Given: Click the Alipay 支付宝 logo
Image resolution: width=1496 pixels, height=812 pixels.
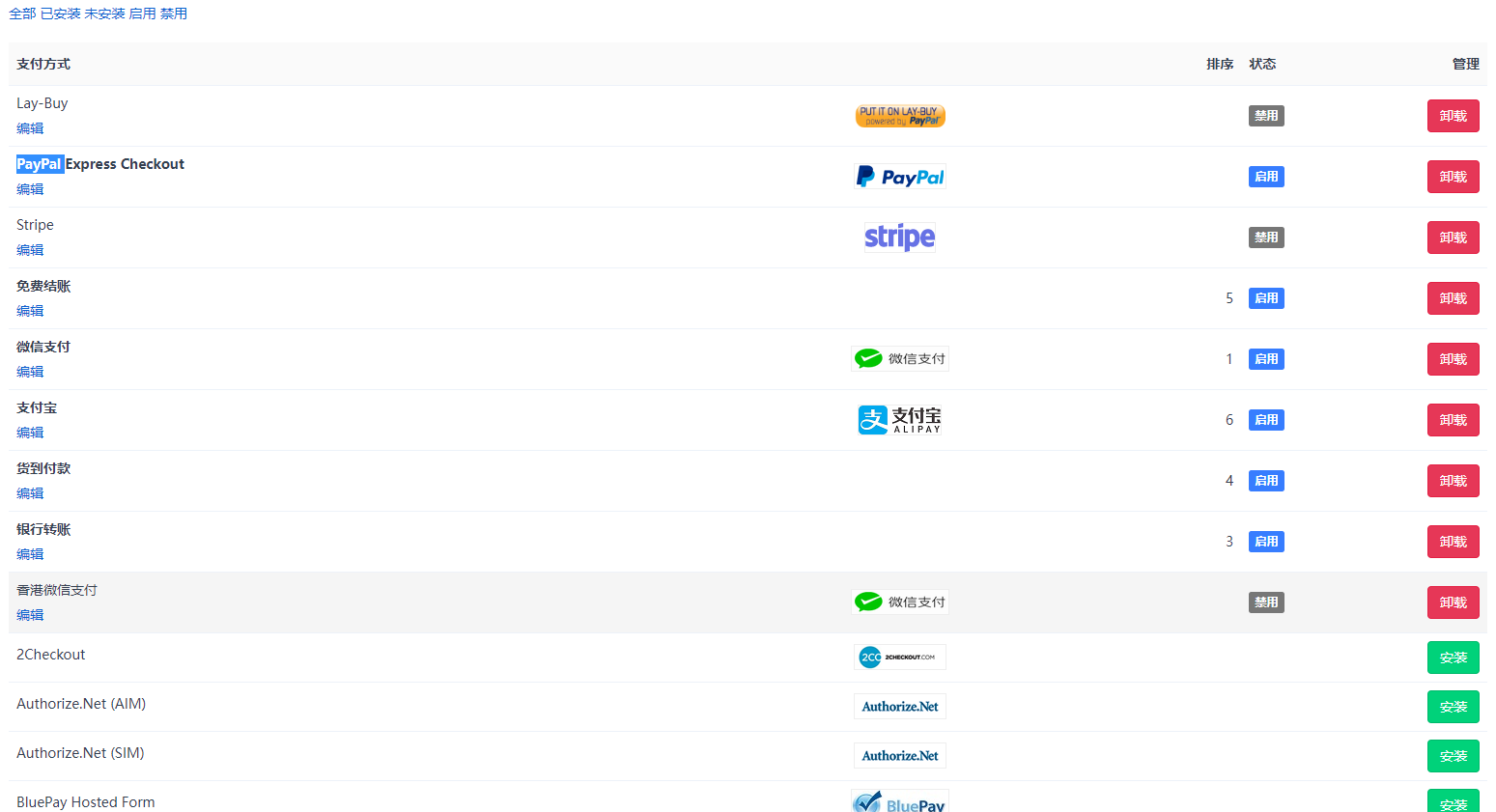Looking at the screenshot, I should 900,420.
